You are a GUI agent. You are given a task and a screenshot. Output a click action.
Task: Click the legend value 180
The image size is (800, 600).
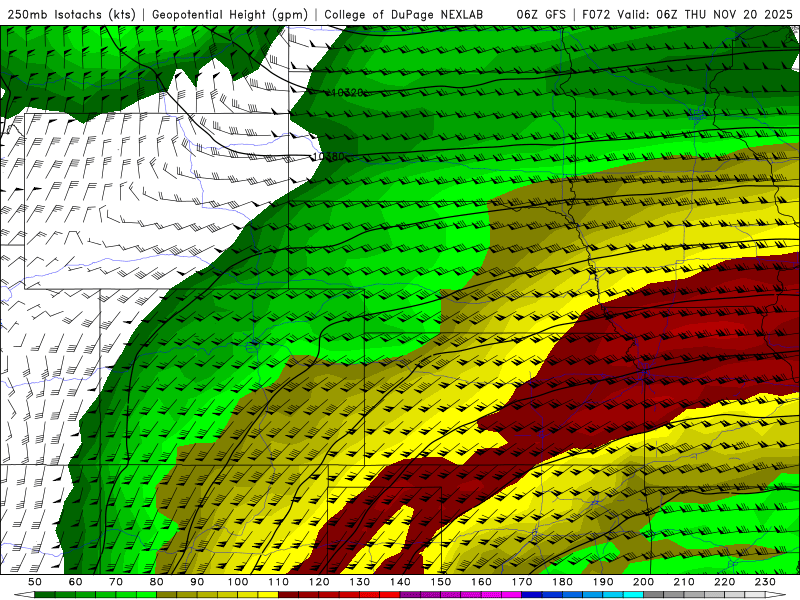coord(563,582)
